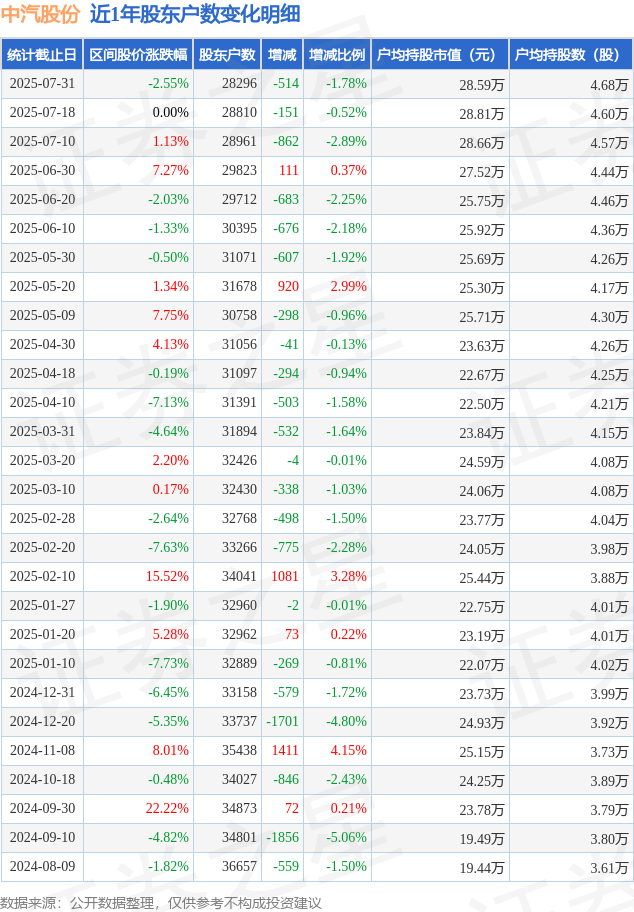Click the 中汽股份 title text
The height and width of the screenshot is (912, 634).
point(40,14)
